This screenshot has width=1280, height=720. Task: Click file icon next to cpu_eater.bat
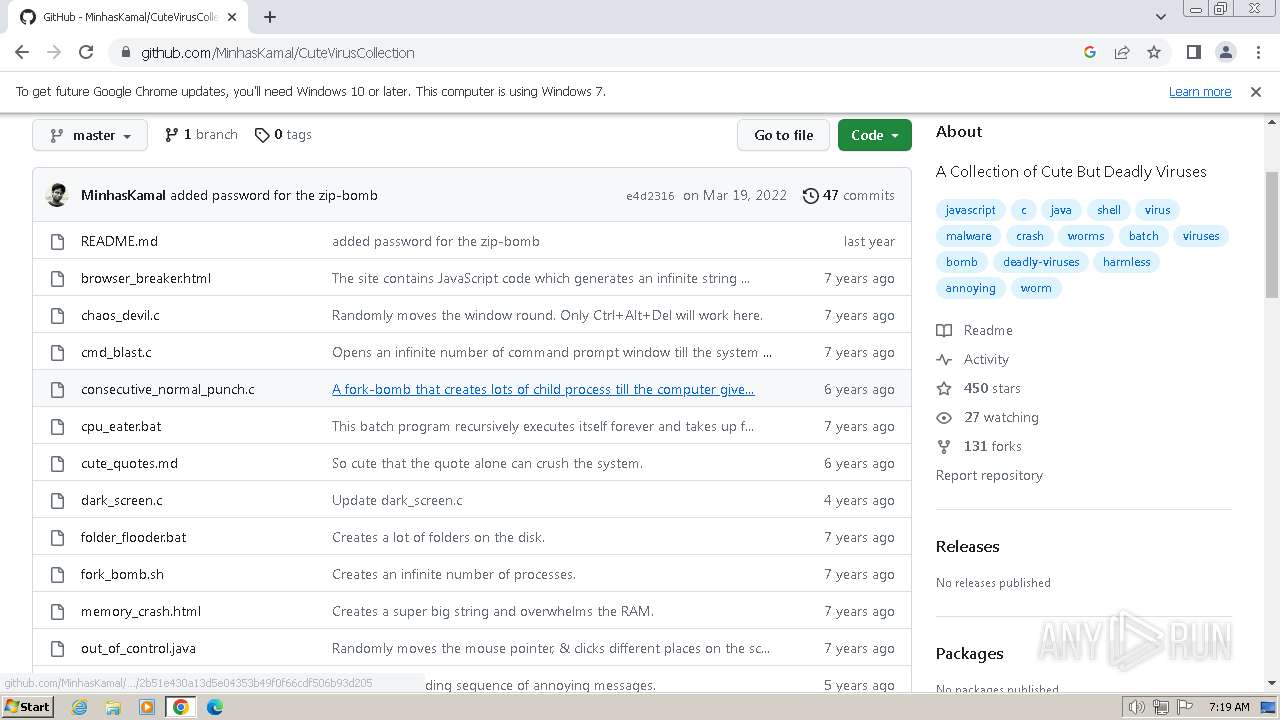point(58,426)
